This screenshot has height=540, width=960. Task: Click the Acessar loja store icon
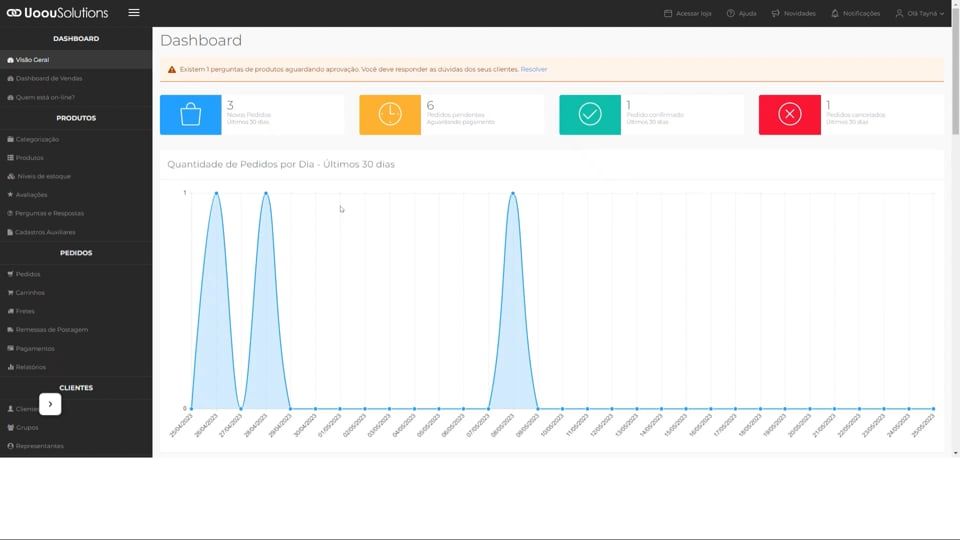coord(668,13)
